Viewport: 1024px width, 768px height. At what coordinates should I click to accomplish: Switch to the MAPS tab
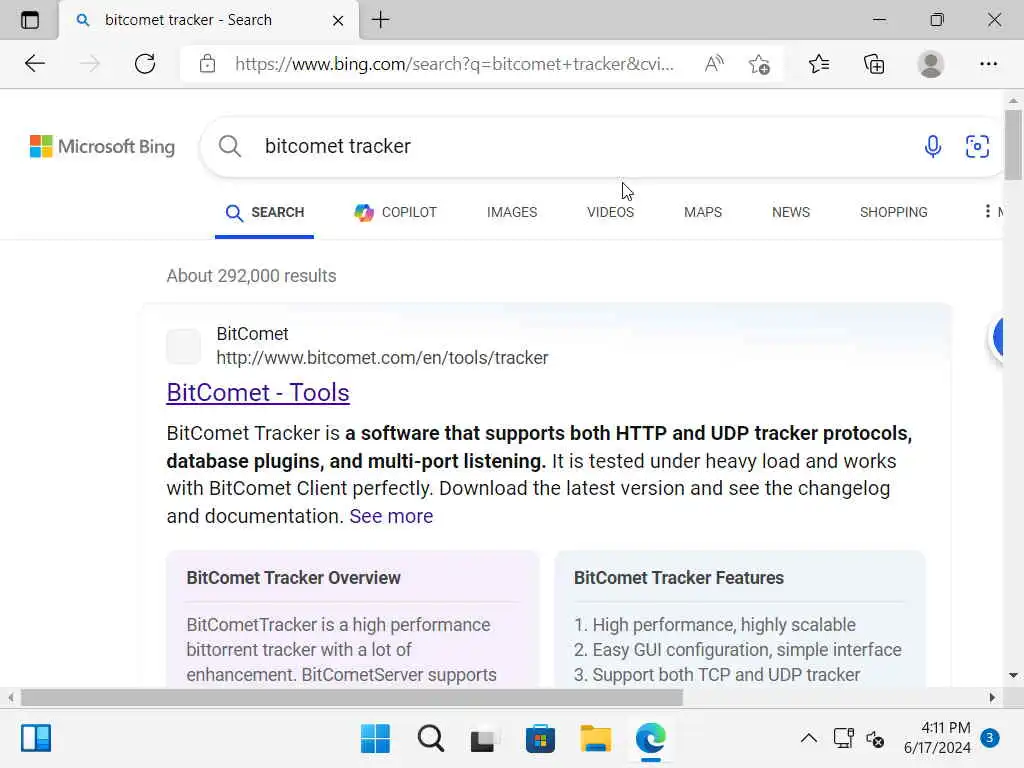click(x=703, y=212)
